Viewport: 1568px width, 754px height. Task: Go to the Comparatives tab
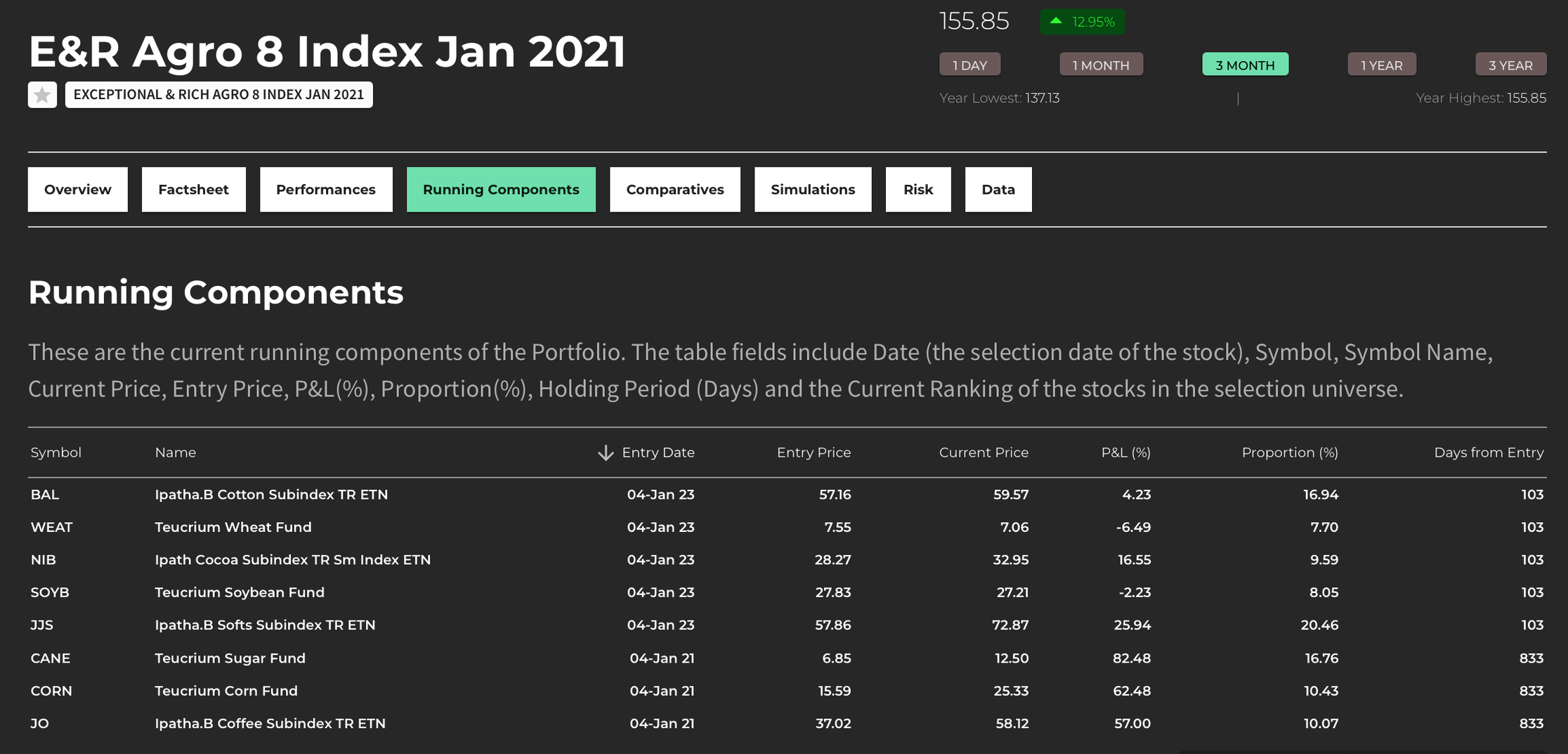click(674, 190)
